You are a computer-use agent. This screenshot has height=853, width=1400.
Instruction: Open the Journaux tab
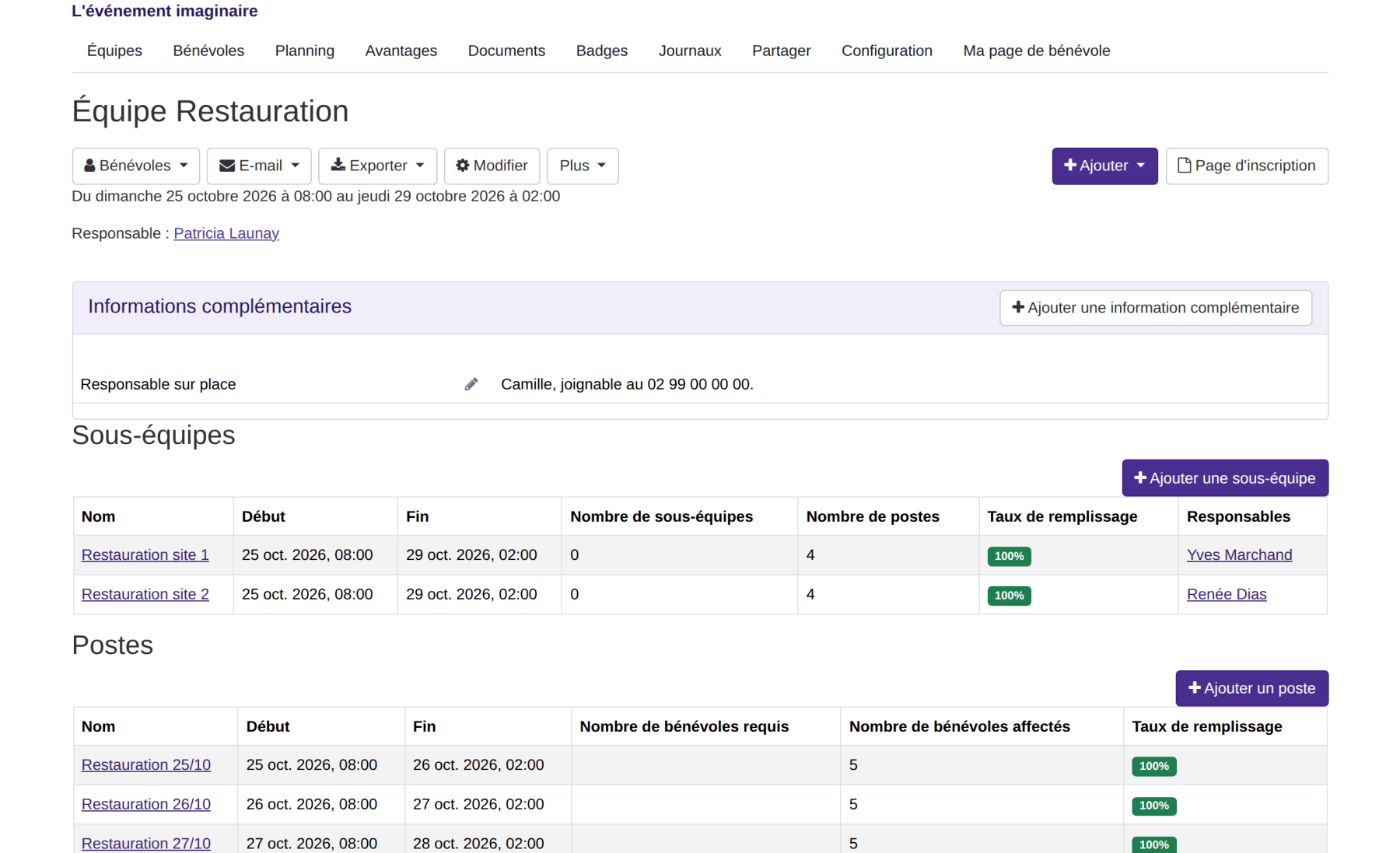[x=690, y=51]
